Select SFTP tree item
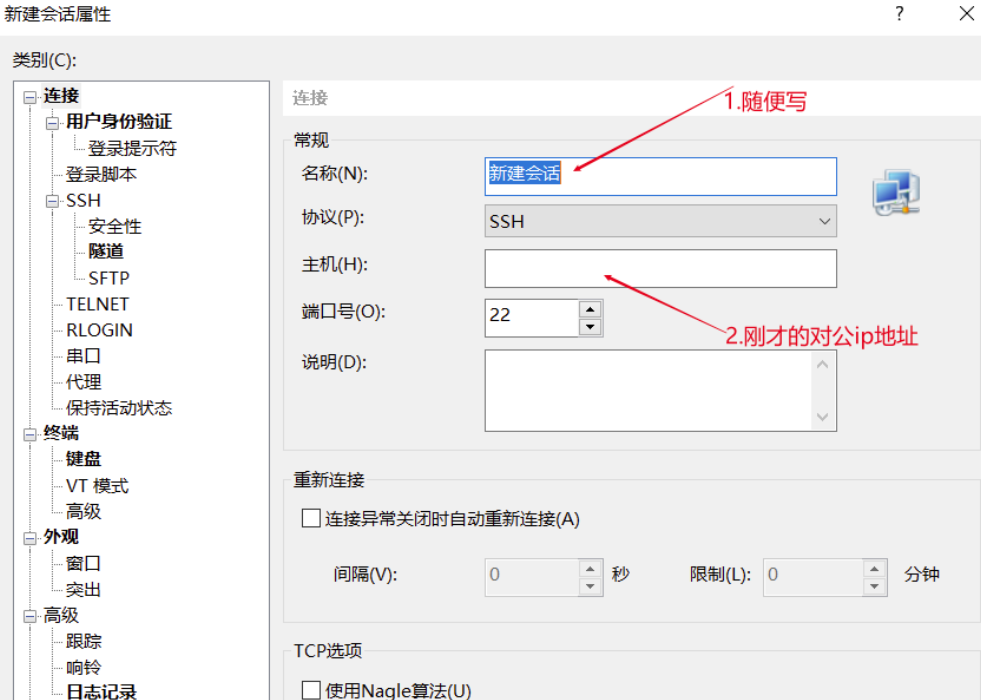Screen dimensions: 981x700 [x=109, y=278]
